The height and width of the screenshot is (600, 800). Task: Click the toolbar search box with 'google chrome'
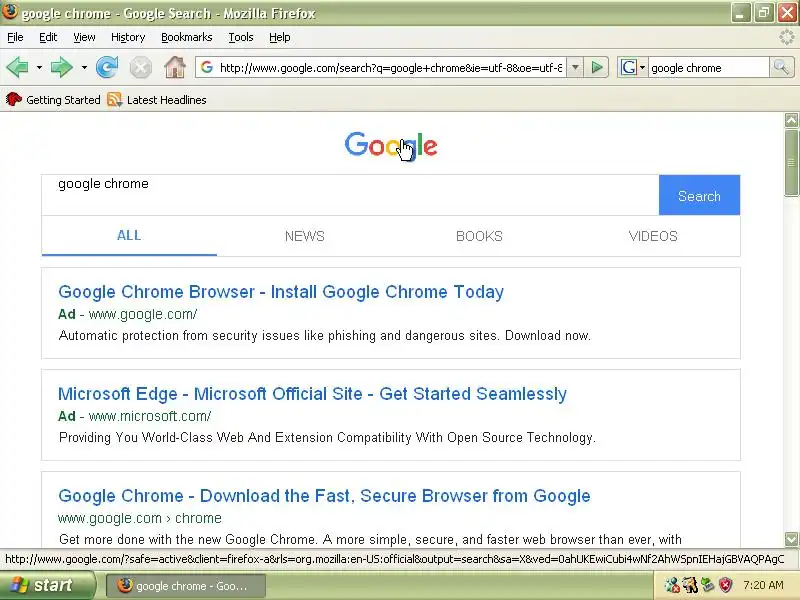point(709,67)
